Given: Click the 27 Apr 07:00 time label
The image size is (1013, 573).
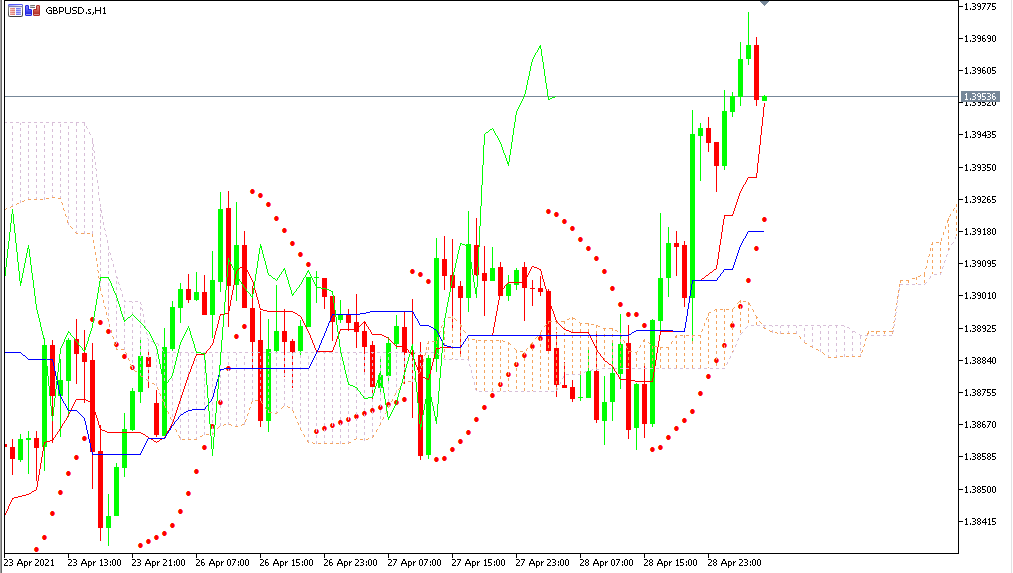Looking at the screenshot, I should [414, 563].
